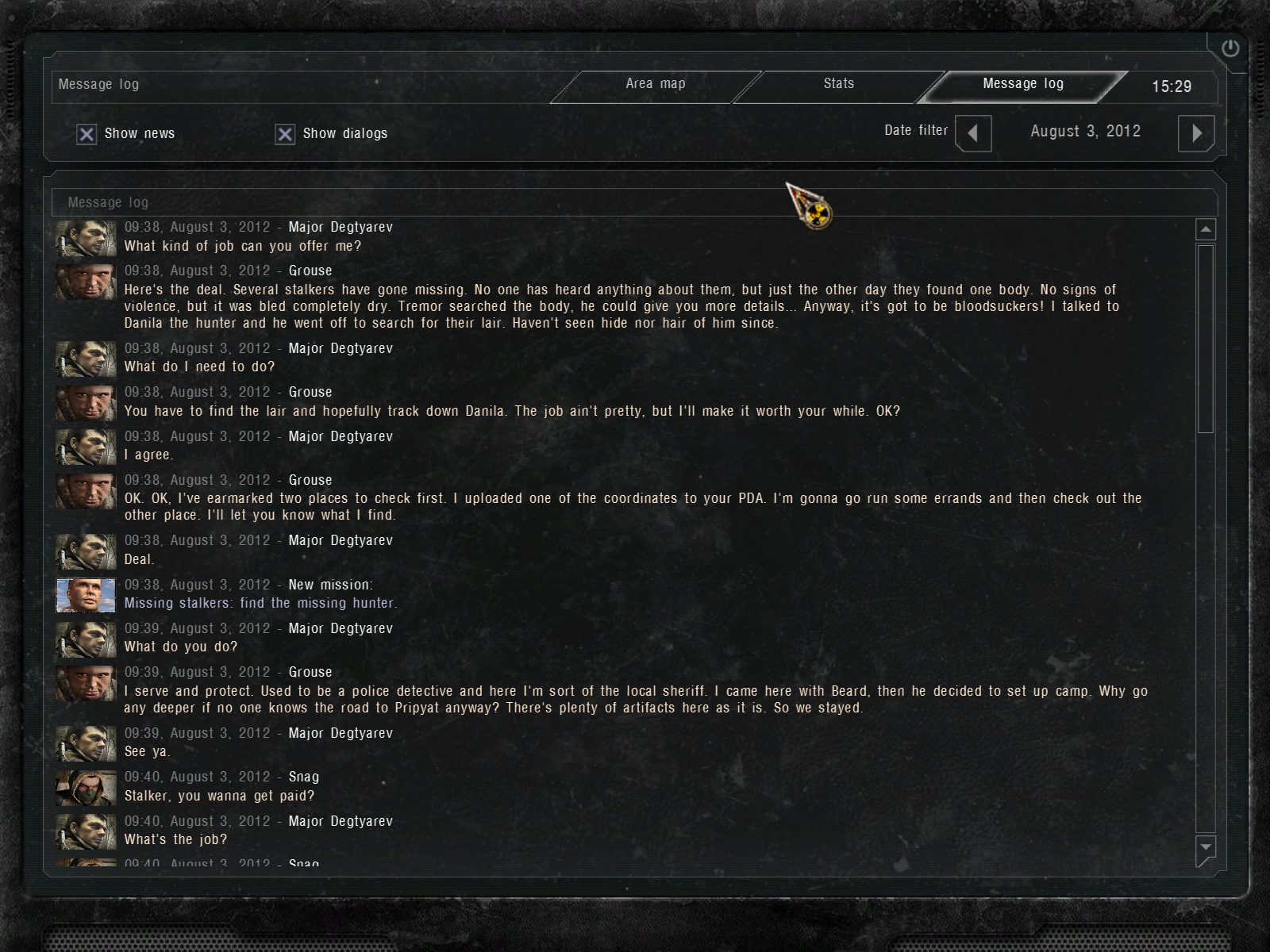The image size is (1270, 952).
Task: Open 'Missing stalkers: find the missing hunter' entry
Action: coord(260,603)
